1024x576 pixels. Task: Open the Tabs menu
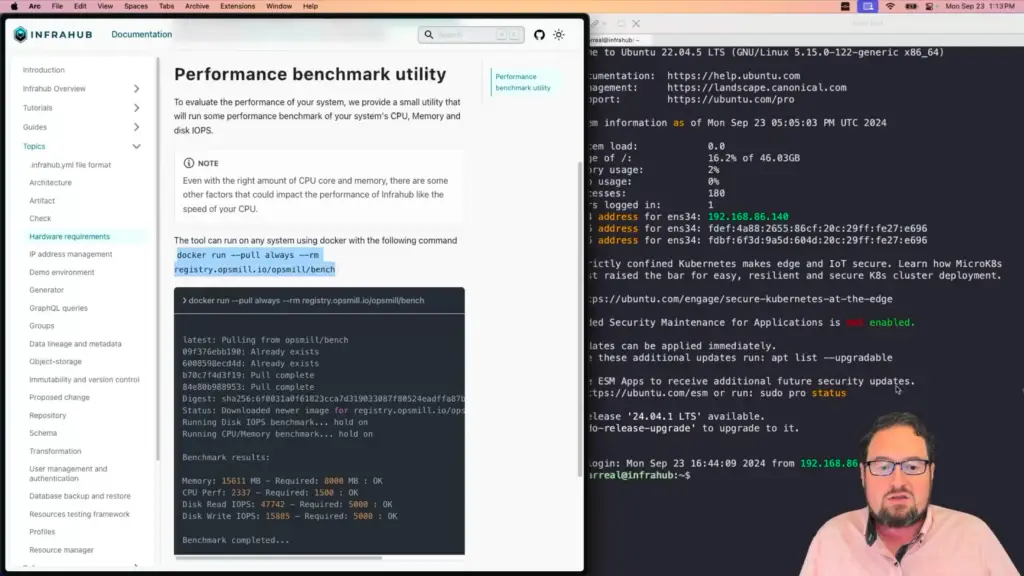pyautogui.click(x=167, y=6)
